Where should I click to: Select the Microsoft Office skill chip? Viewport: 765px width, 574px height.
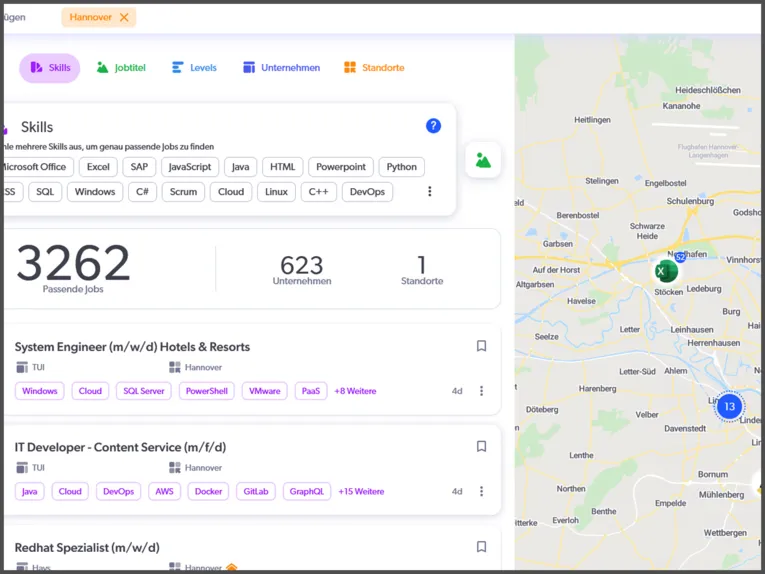tap(37, 167)
